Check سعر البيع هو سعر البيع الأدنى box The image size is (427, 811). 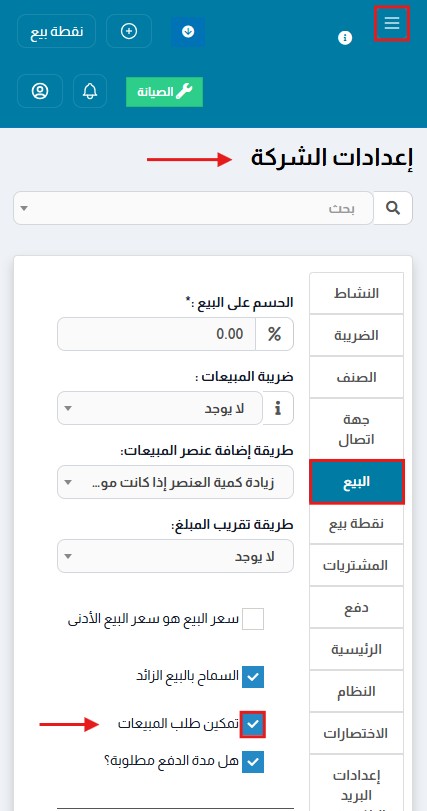pos(253,619)
